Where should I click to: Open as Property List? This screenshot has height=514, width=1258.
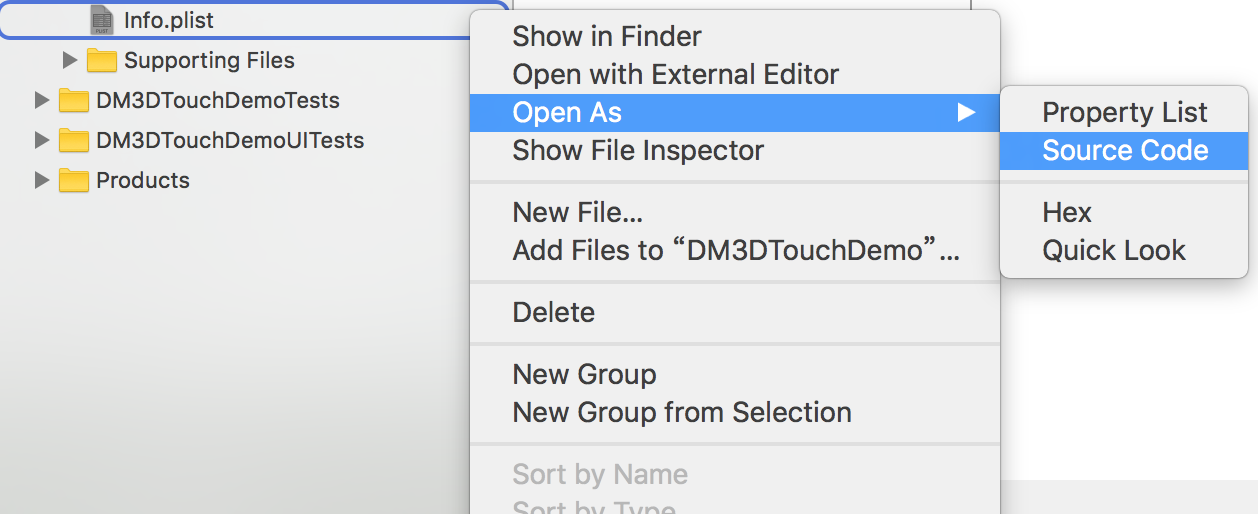(1125, 113)
